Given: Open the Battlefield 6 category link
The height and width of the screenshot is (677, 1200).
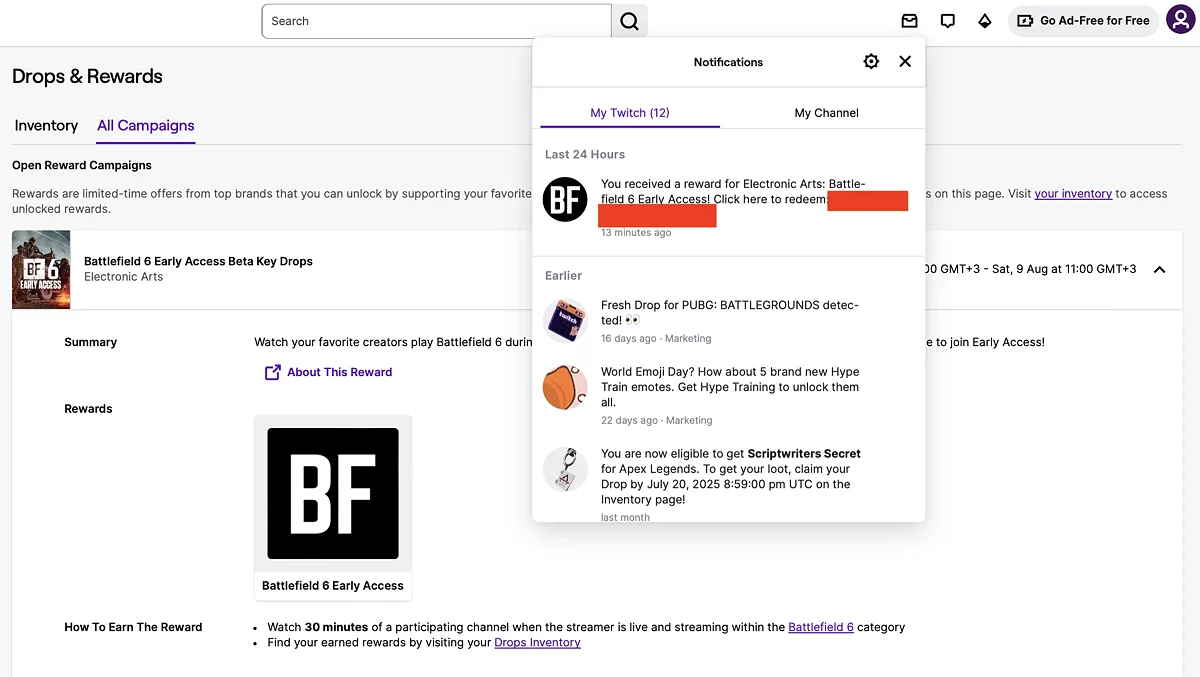Looking at the screenshot, I should (821, 627).
